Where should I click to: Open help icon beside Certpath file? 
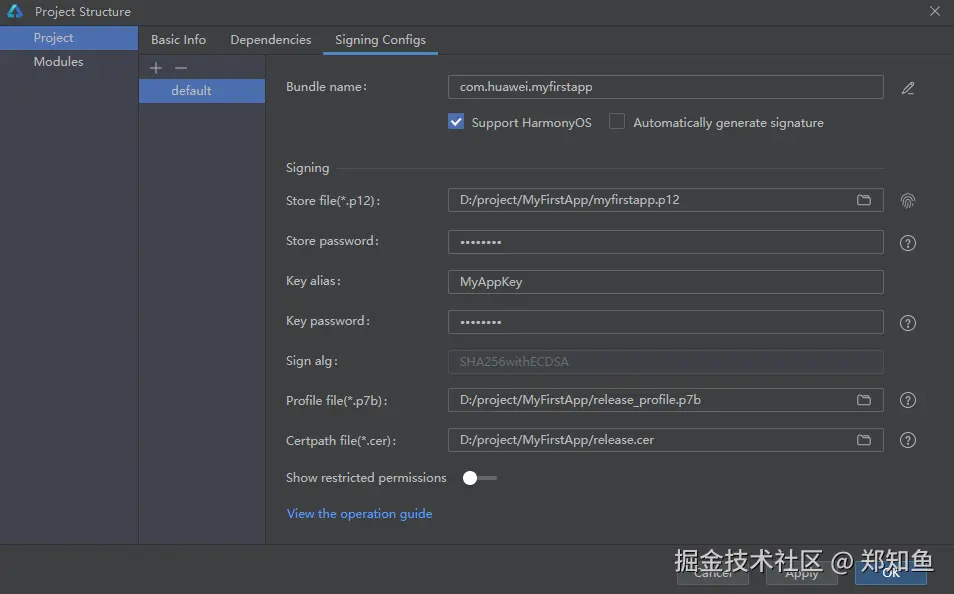(908, 441)
